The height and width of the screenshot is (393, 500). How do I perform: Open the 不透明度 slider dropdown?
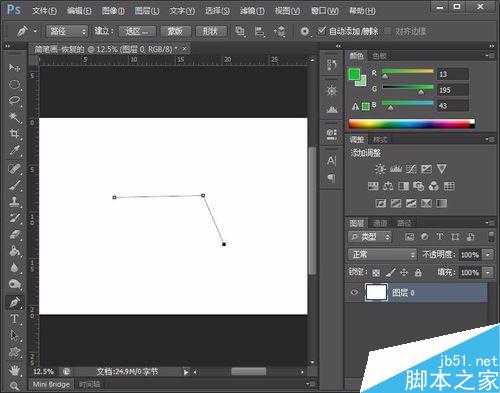(x=489, y=255)
